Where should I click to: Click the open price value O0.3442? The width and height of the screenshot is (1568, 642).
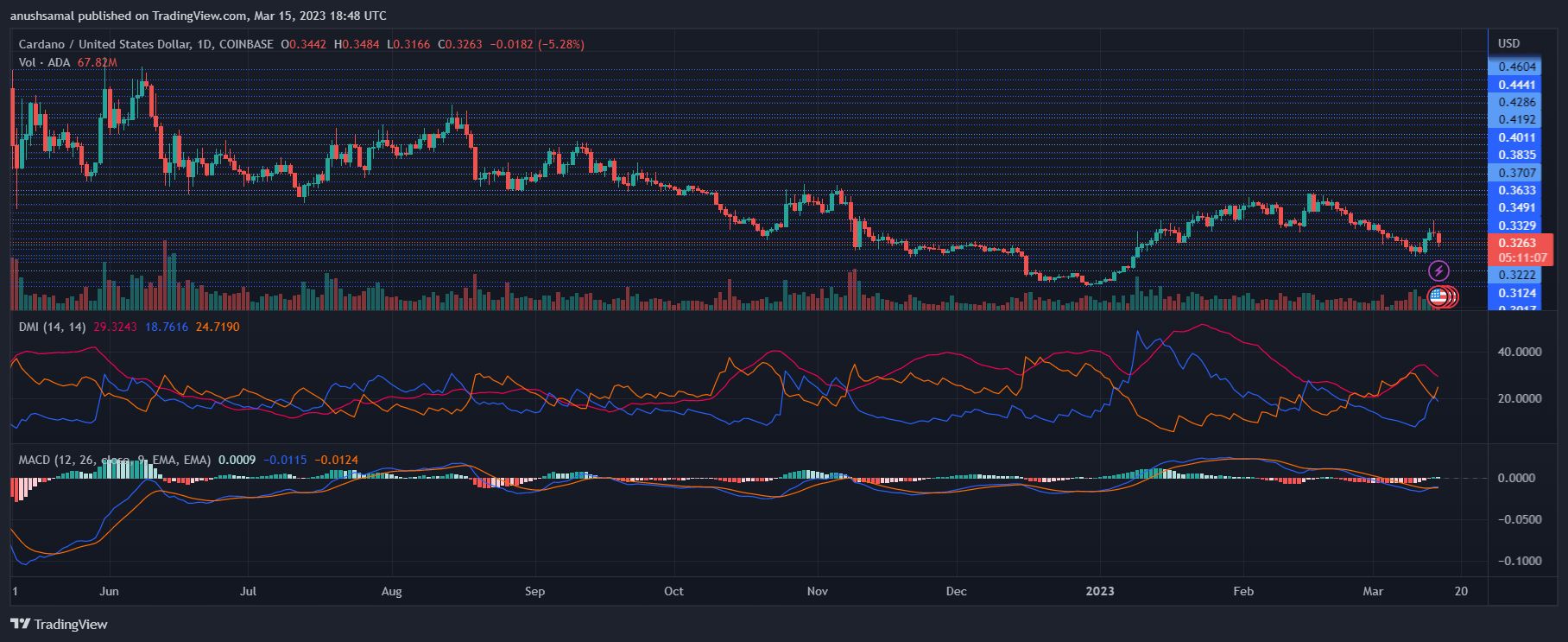click(304, 44)
